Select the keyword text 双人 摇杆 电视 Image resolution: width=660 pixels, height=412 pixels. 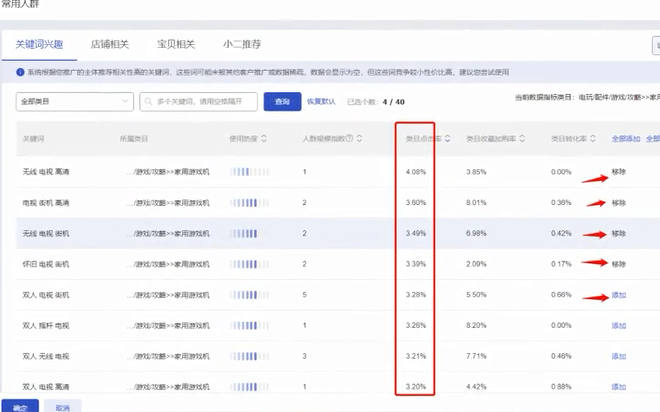46,326
